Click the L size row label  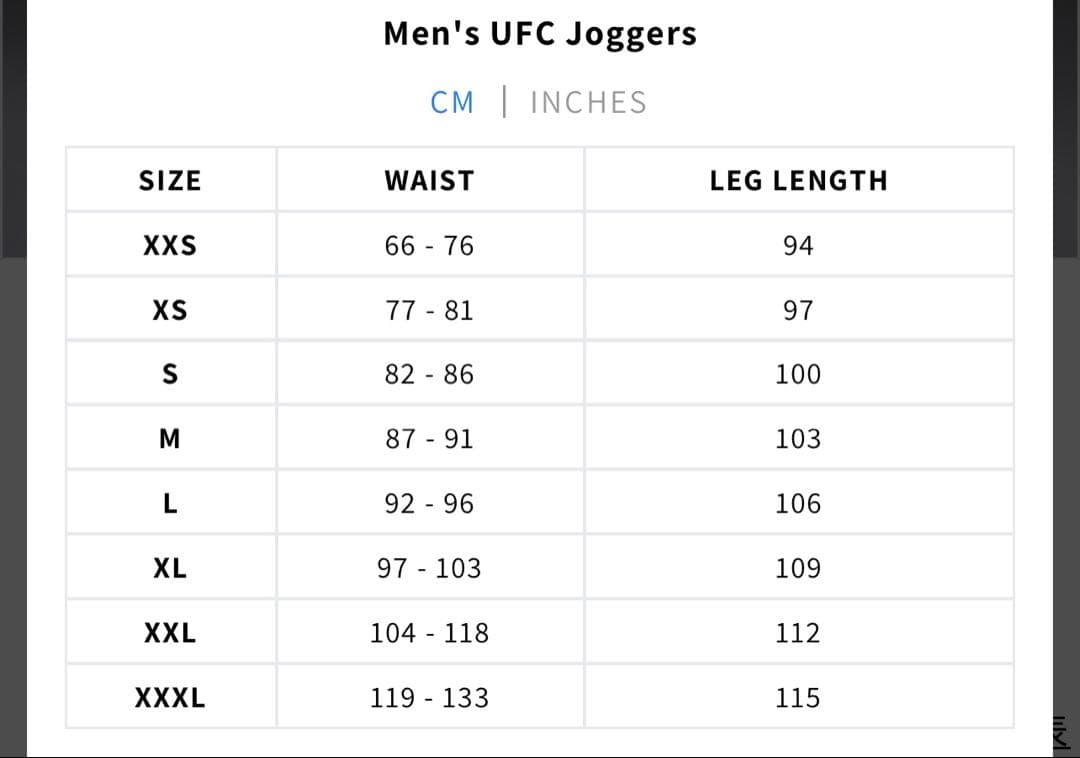point(170,504)
